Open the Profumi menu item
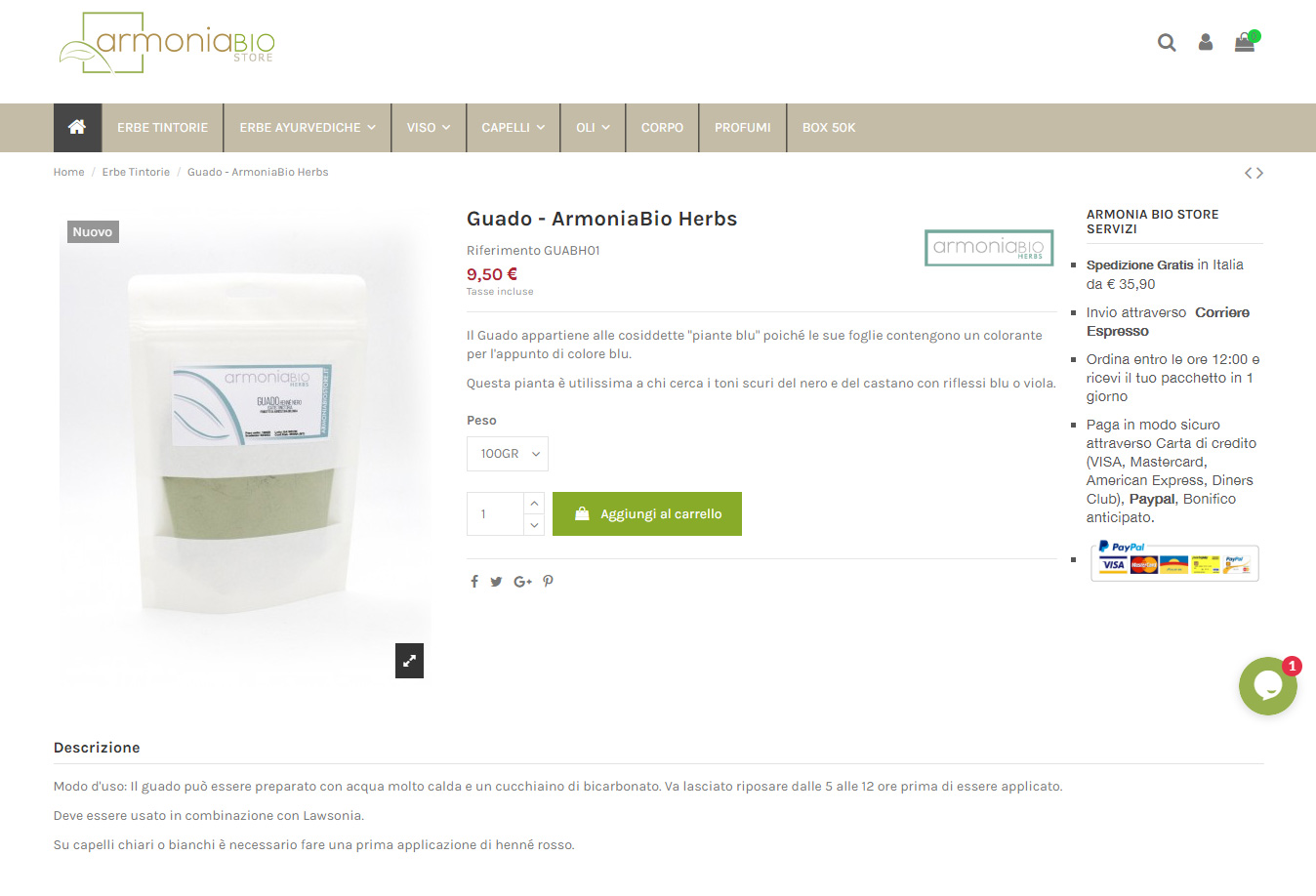The width and height of the screenshot is (1316, 896). click(743, 128)
